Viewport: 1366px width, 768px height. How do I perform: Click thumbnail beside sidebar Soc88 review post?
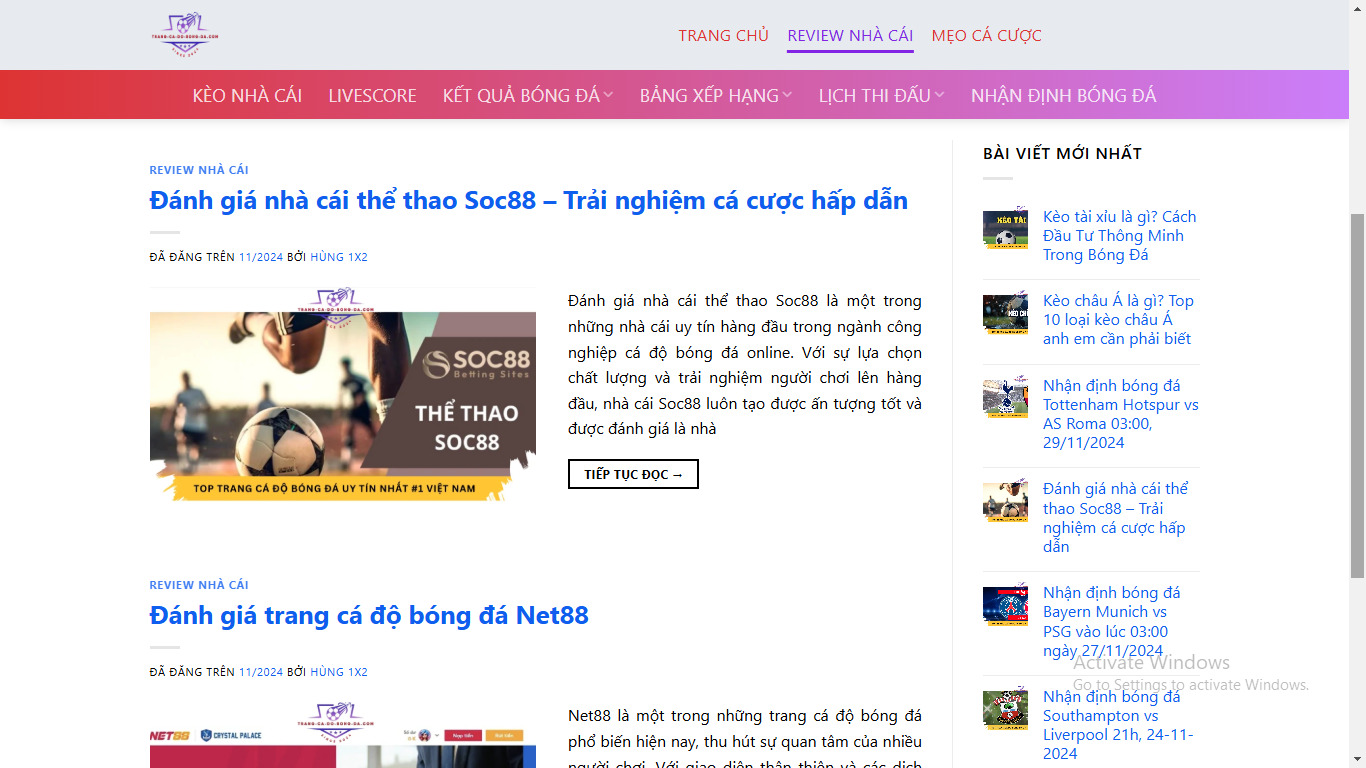click(x=1005, y=501)
